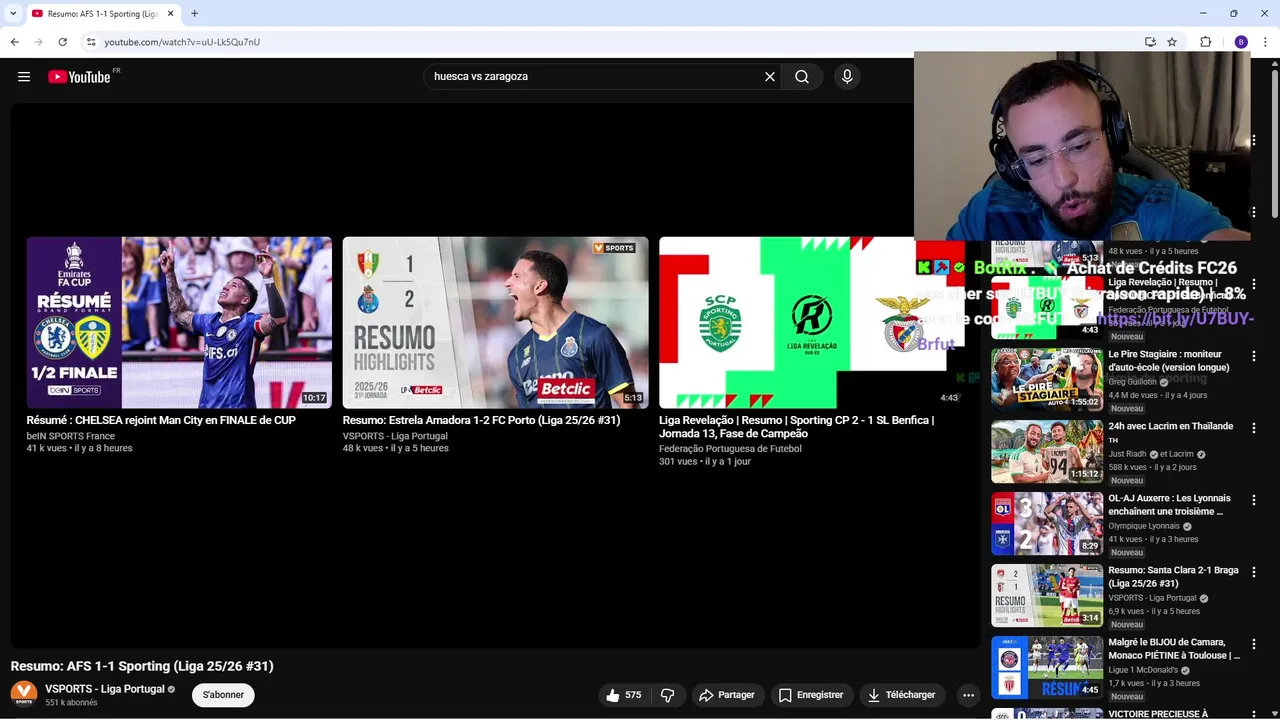Dislike the video with thumbs down

point(667,695)
